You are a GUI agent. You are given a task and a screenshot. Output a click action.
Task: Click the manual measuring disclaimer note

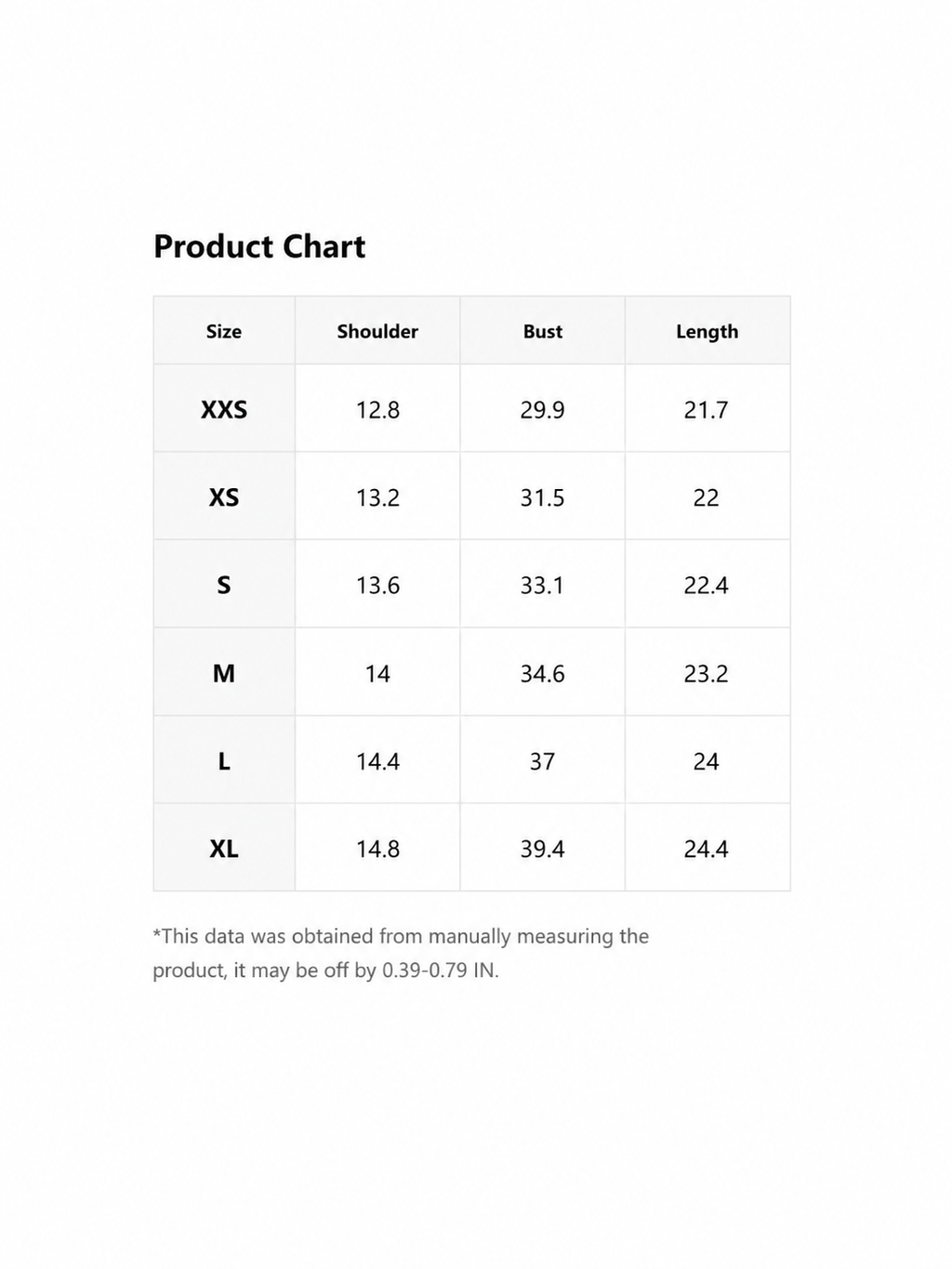[x=401, y=953]
